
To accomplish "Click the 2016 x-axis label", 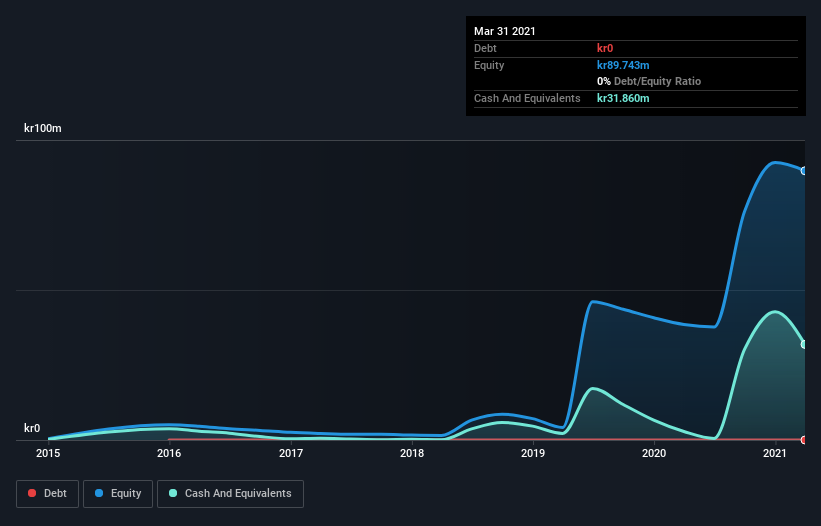I will point(169,453).
